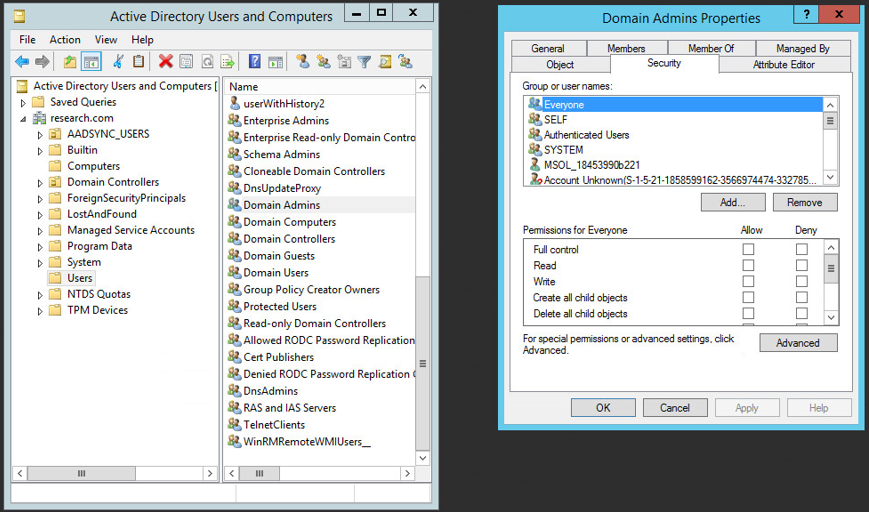Click the Back arrow toolbar icon
869x512 pixels.
(22, 62)
